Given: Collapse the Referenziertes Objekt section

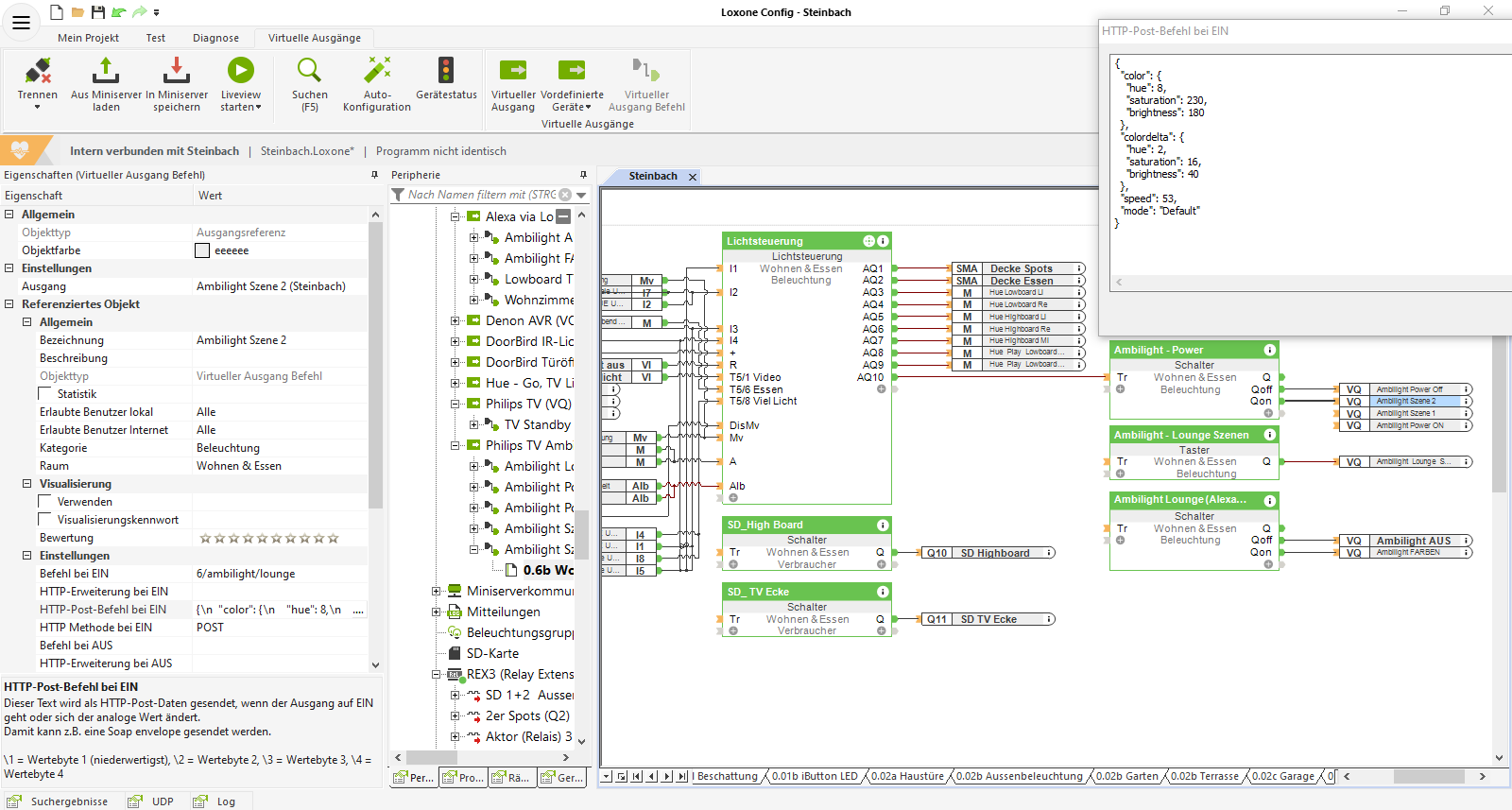Looking at the screenshot, I should coord(9,304).
